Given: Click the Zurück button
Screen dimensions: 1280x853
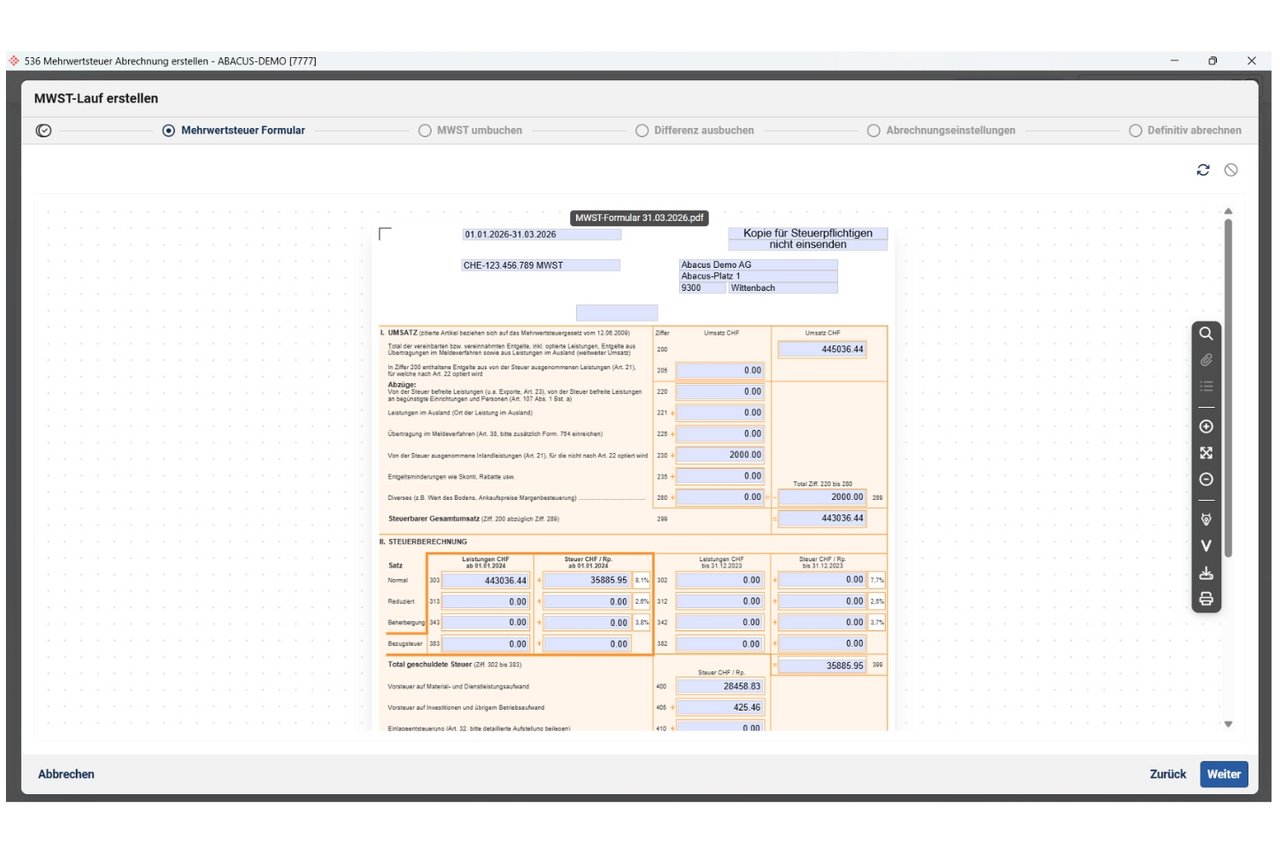Looking at the screenshot, I should coord(1167,774).
